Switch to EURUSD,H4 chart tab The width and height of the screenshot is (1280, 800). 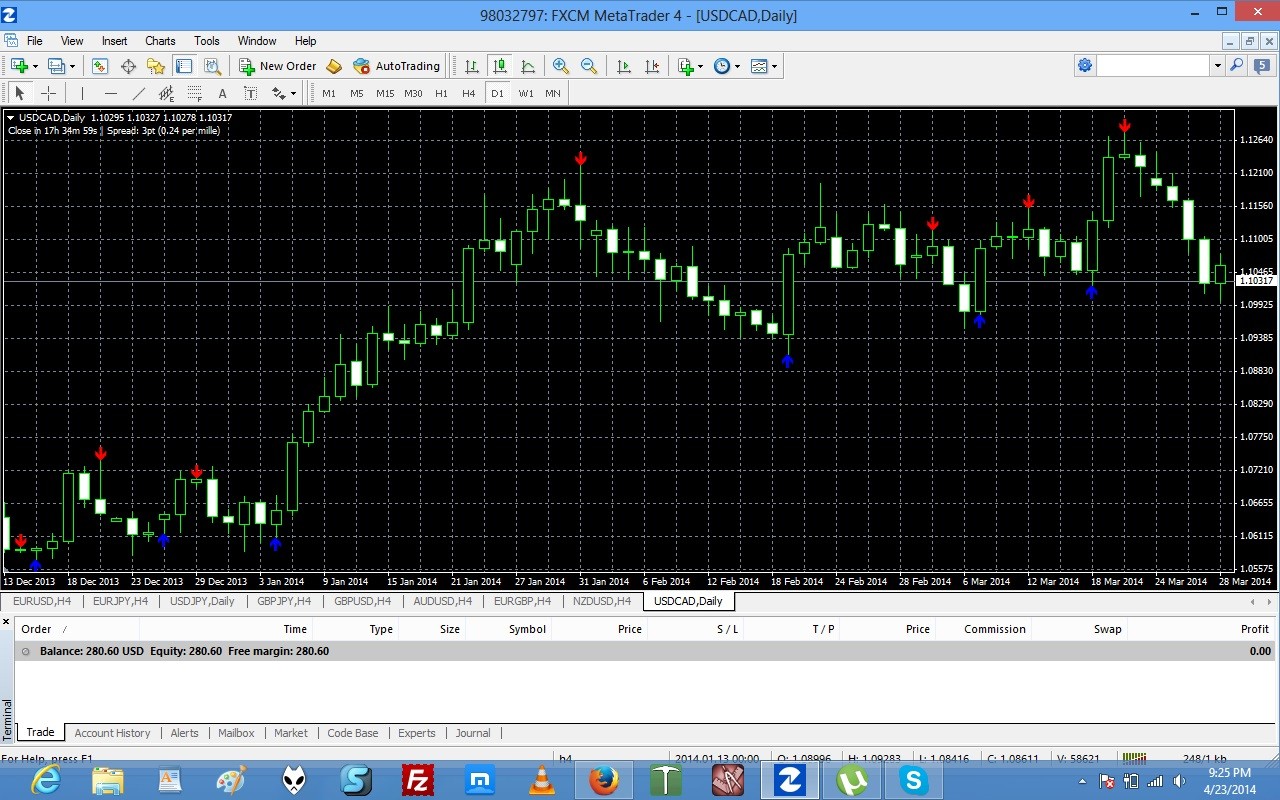click(x=42, y=601)
